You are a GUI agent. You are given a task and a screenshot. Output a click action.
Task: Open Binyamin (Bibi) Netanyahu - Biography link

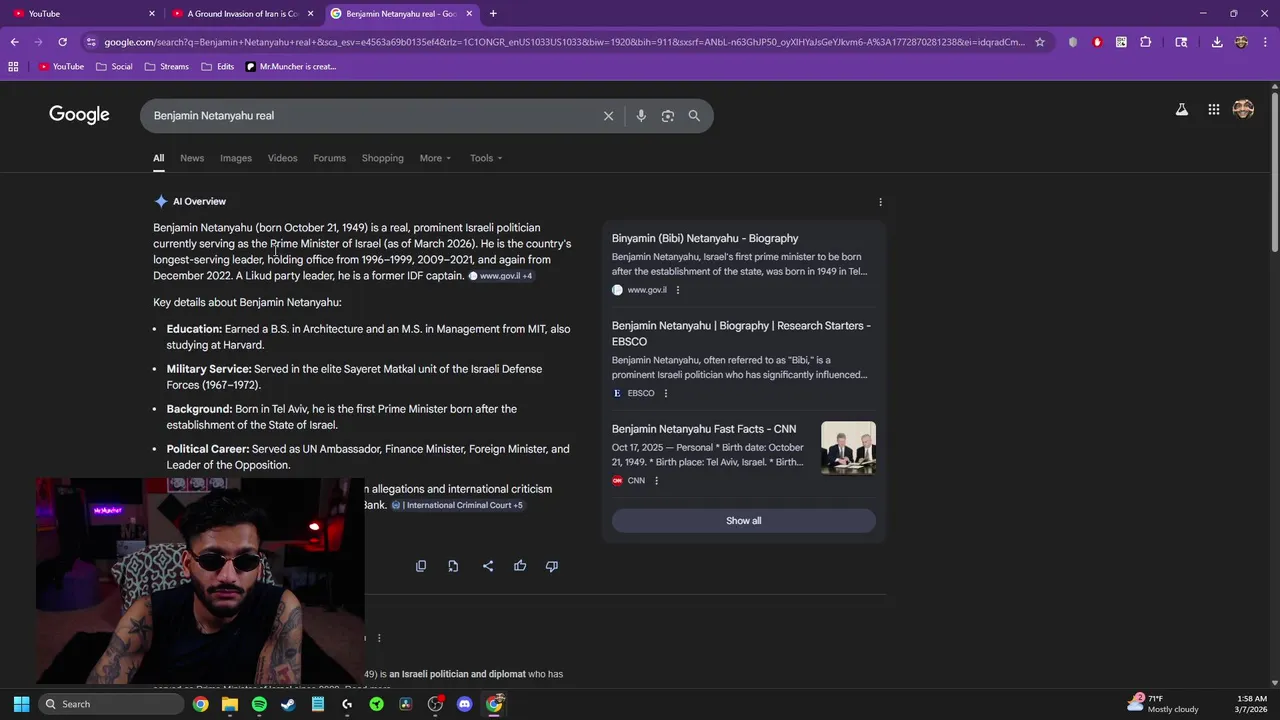tap(705, 239)
